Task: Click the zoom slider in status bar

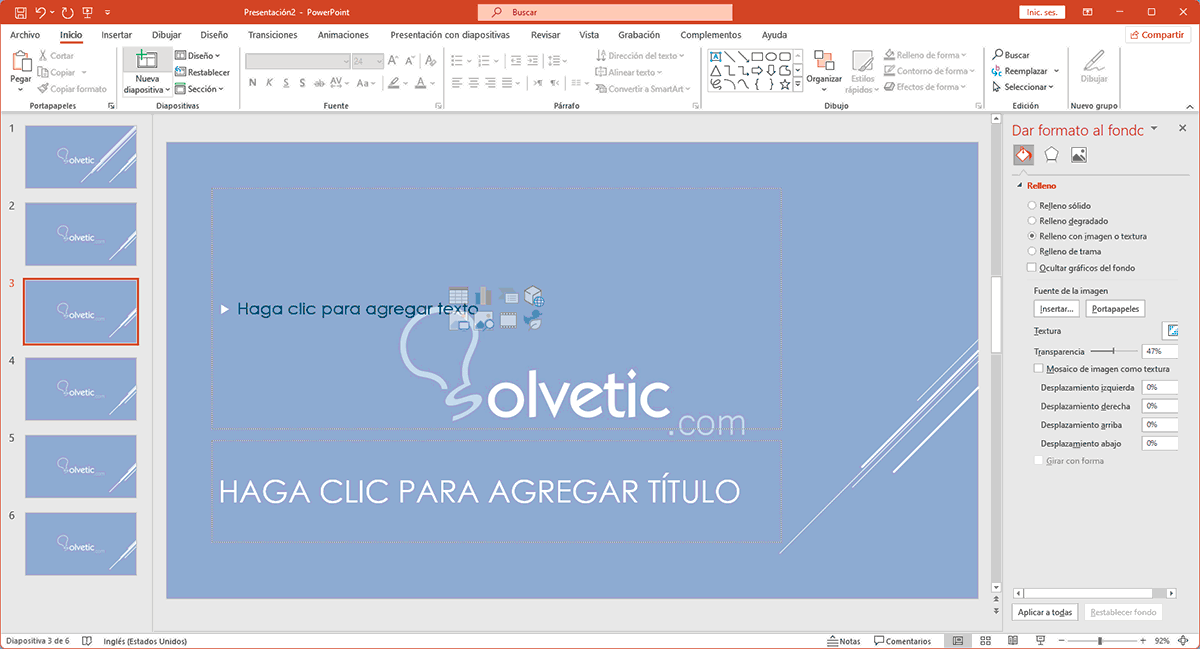Action: (x=1100, y=641)
